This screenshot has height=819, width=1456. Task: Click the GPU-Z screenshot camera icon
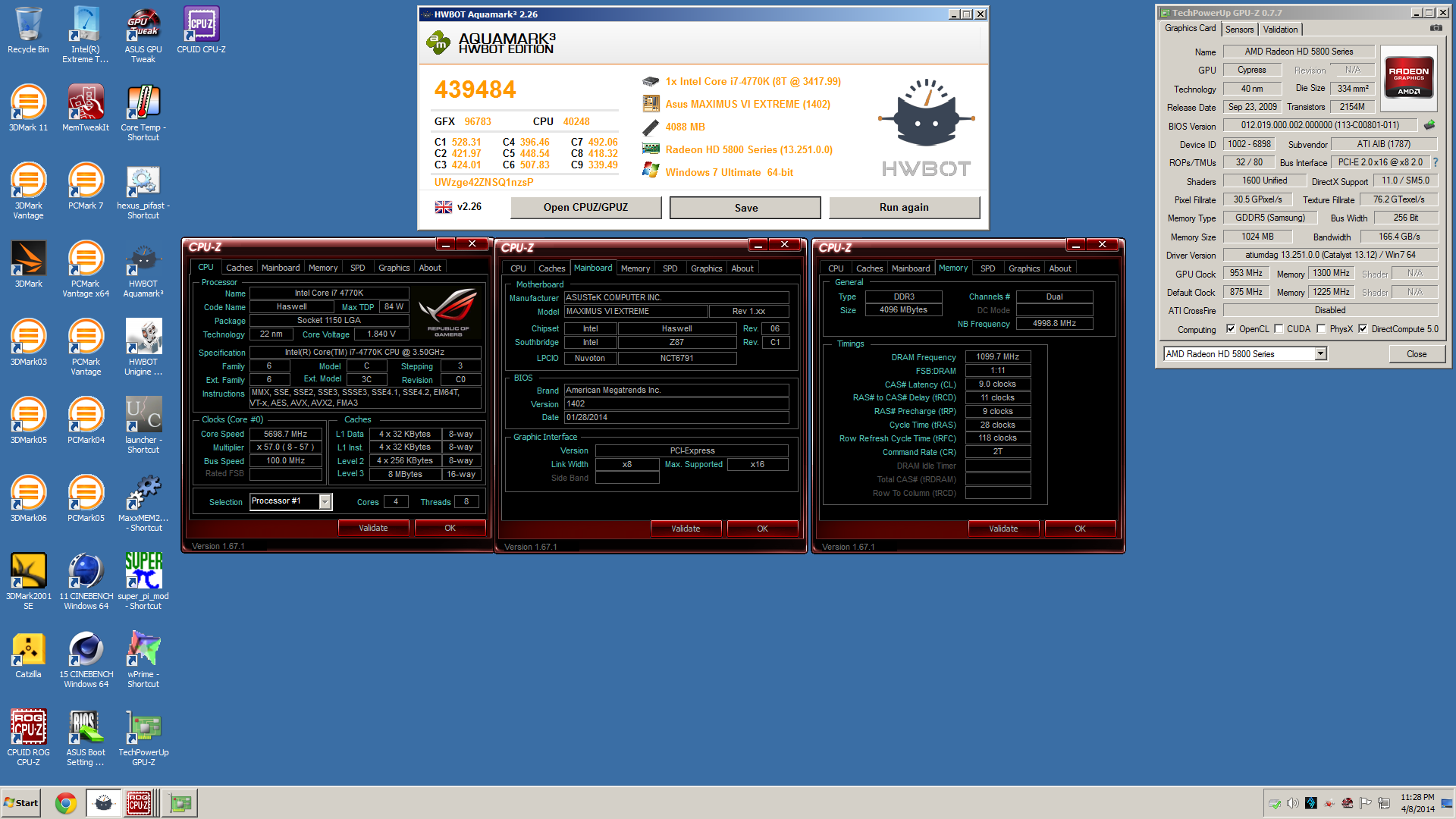[1436, 28]
